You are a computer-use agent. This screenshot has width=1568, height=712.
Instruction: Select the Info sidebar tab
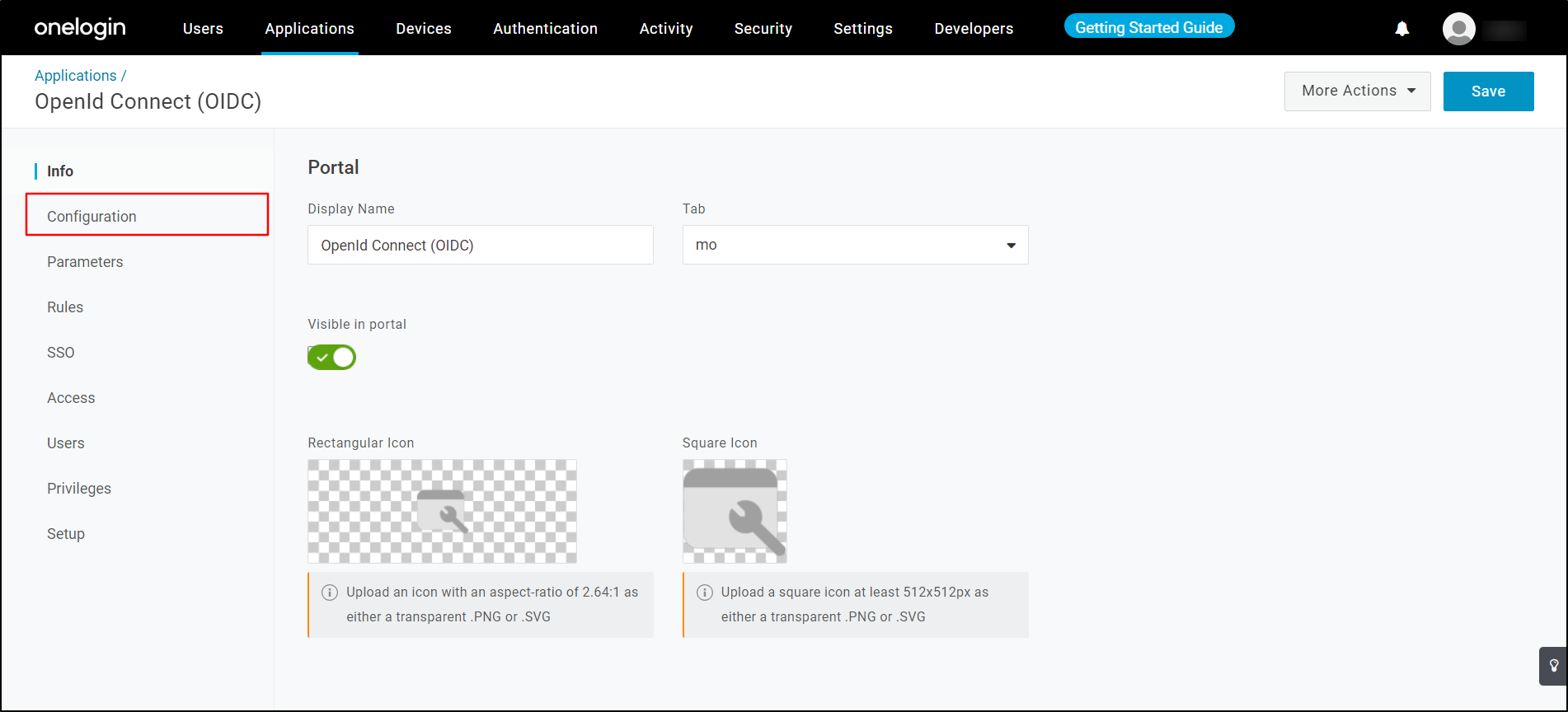60,171
